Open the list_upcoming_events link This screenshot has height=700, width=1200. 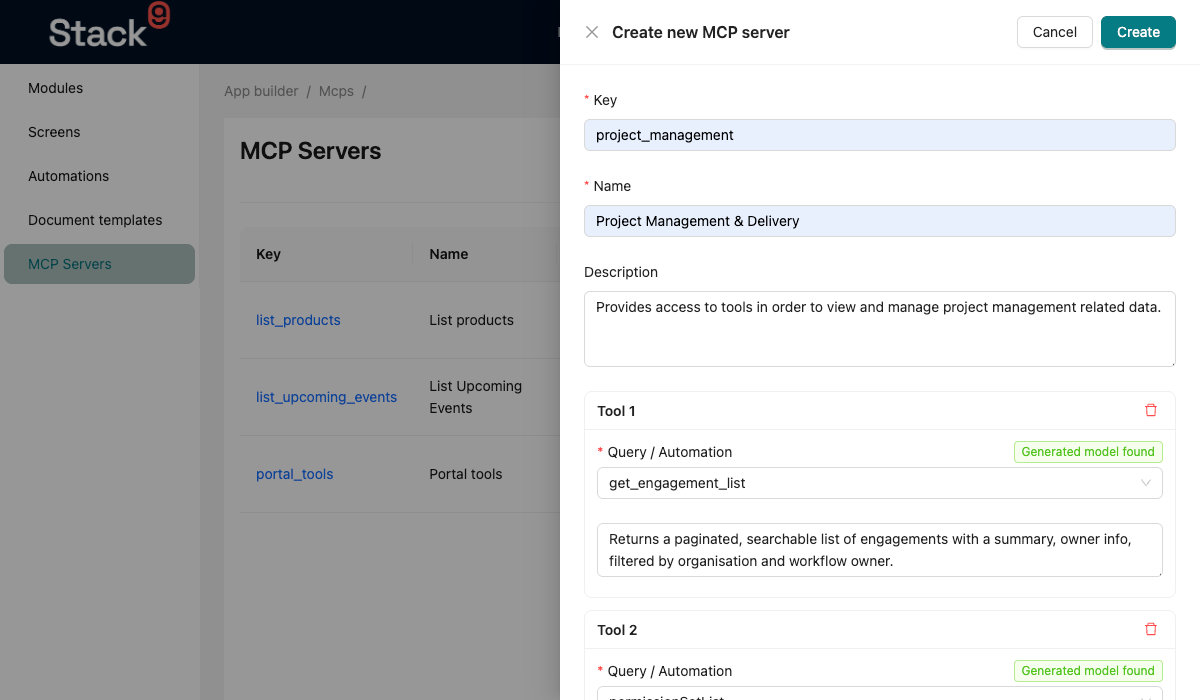point(326,397)
